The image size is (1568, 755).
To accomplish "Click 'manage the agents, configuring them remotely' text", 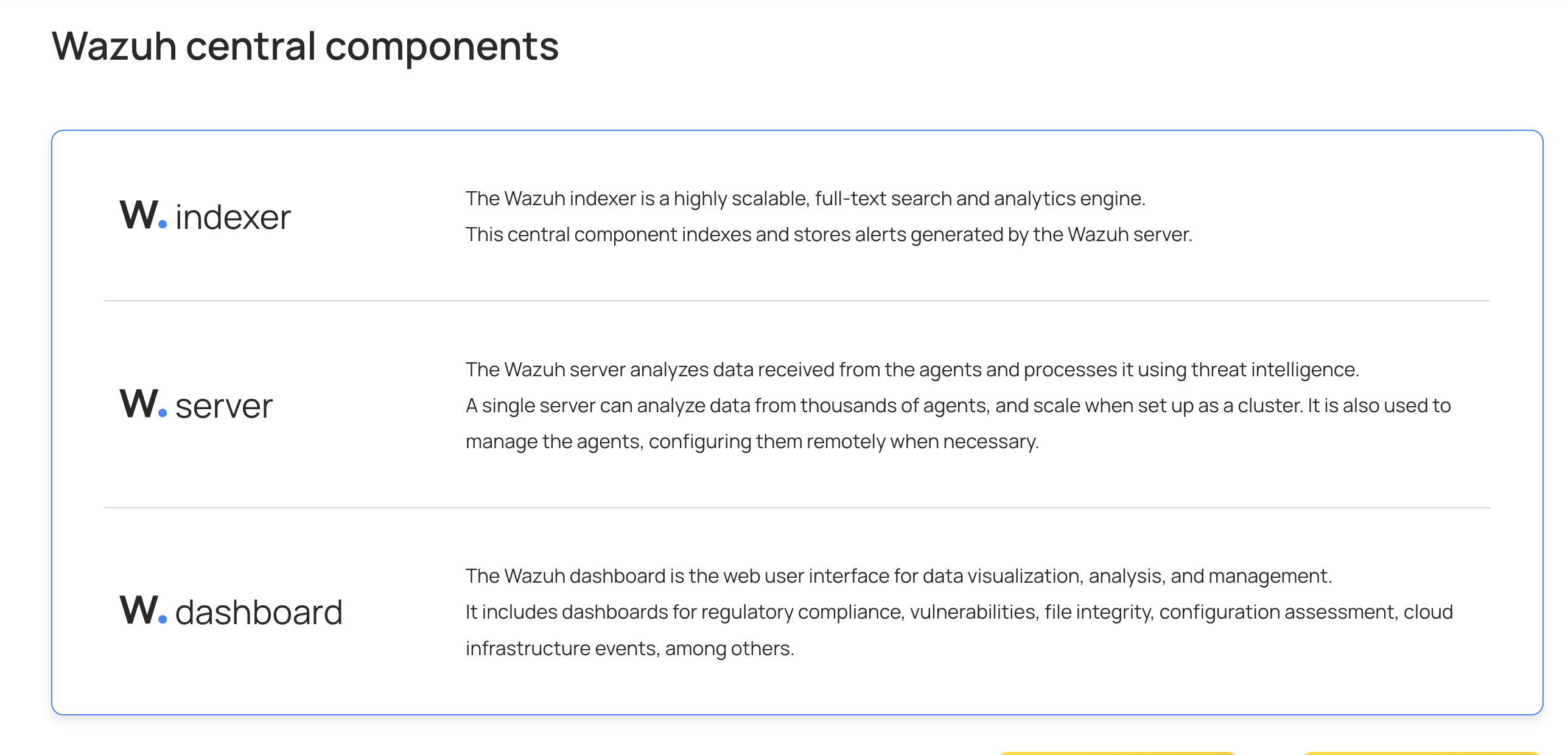I will point(752,441).
